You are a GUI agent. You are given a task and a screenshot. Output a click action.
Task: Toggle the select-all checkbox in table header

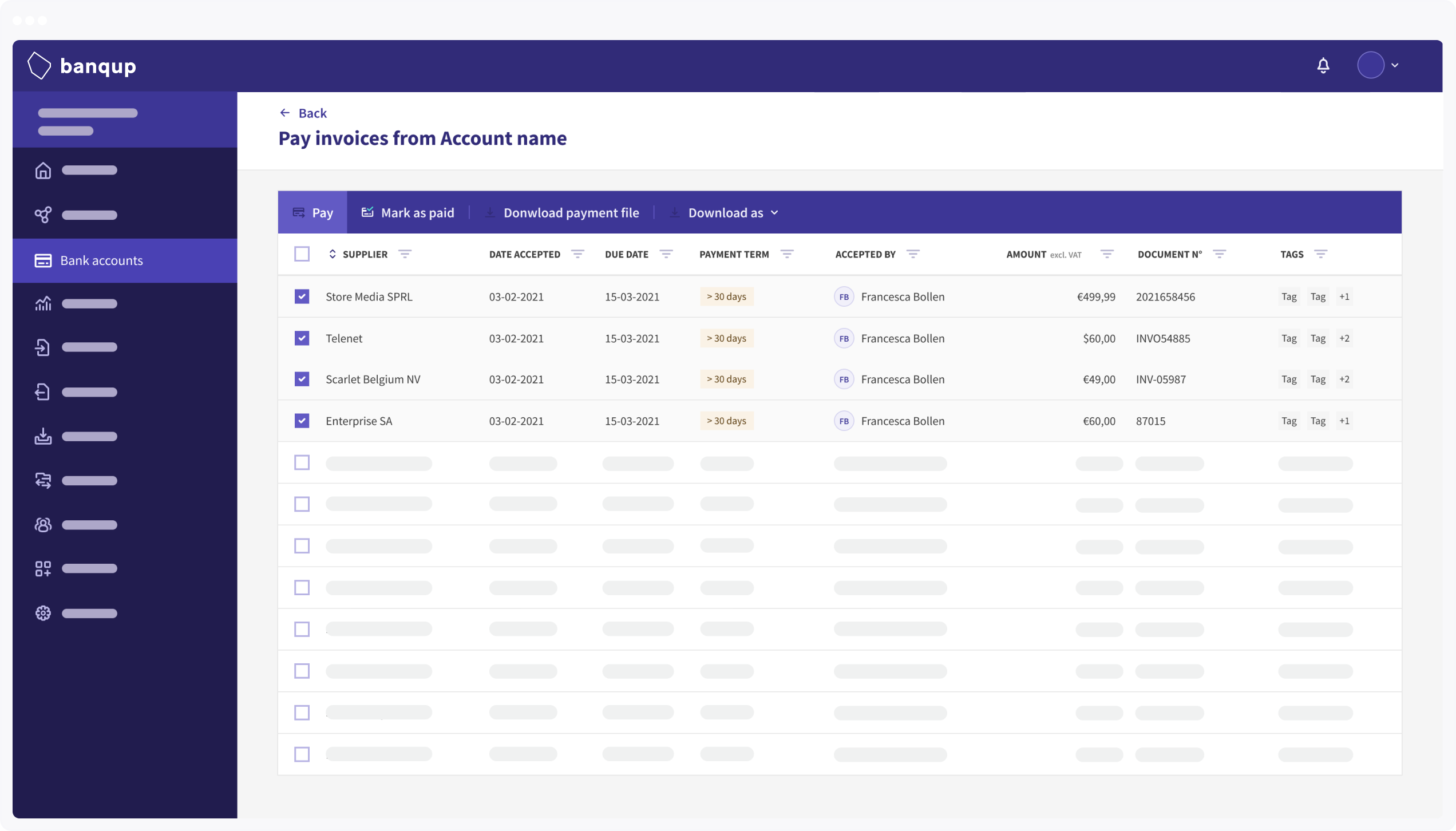[302, 254]
